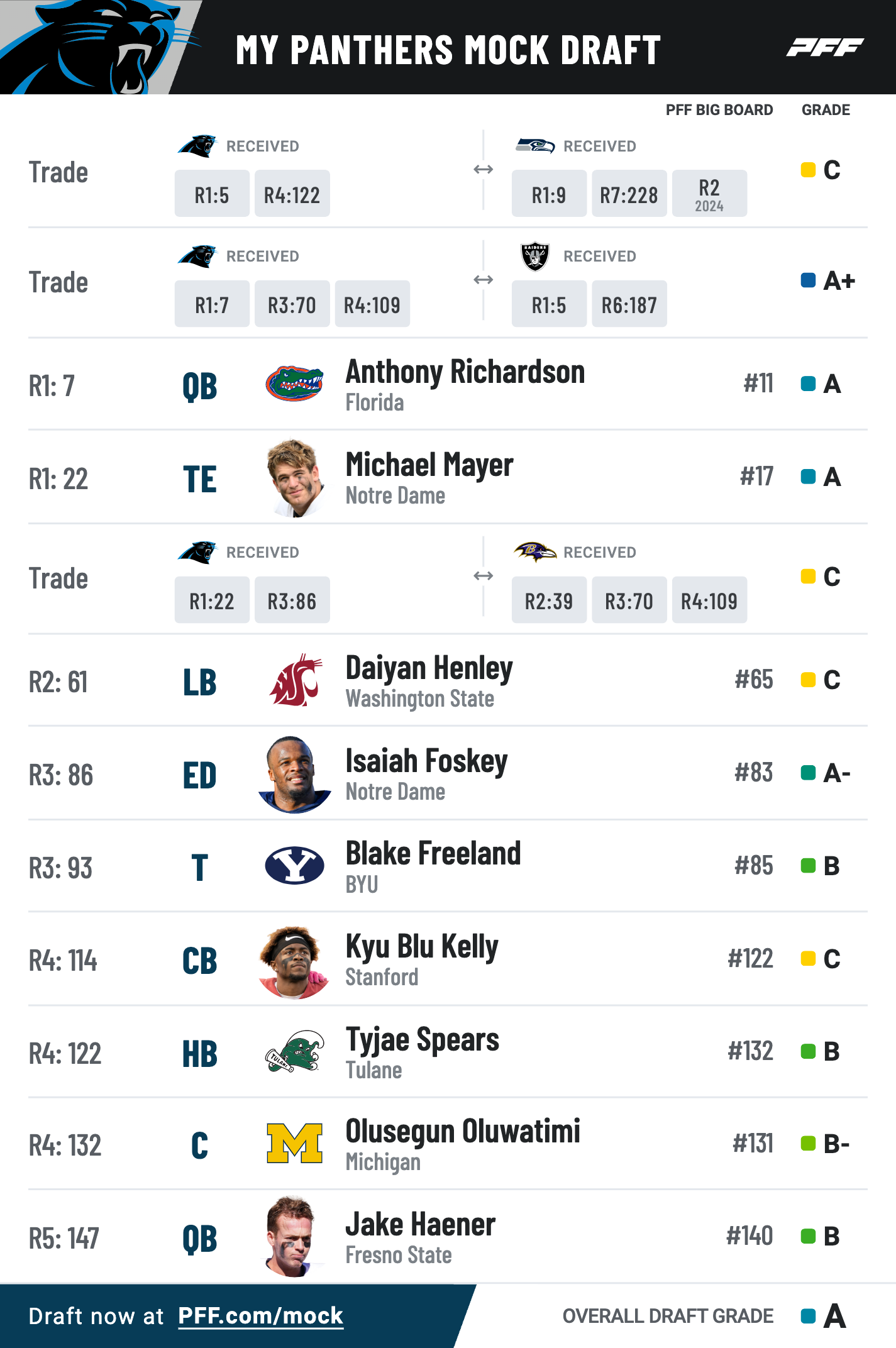The width and height of the screenshot is (896, 1348).
Task: Click the R6:187 pick chip
Action: click(629, 304)
